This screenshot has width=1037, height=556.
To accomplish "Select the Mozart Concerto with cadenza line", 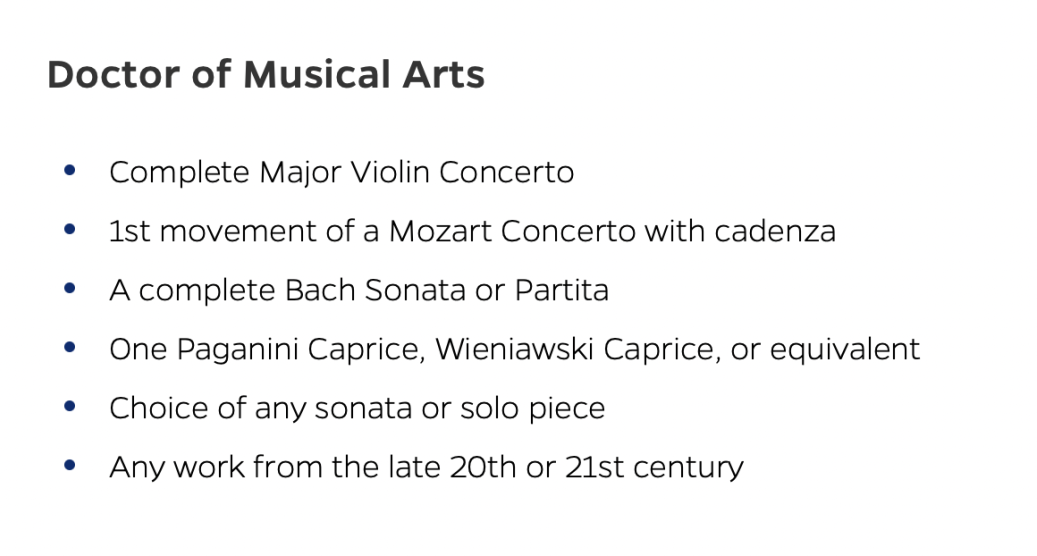I will (x=472, y=232).
